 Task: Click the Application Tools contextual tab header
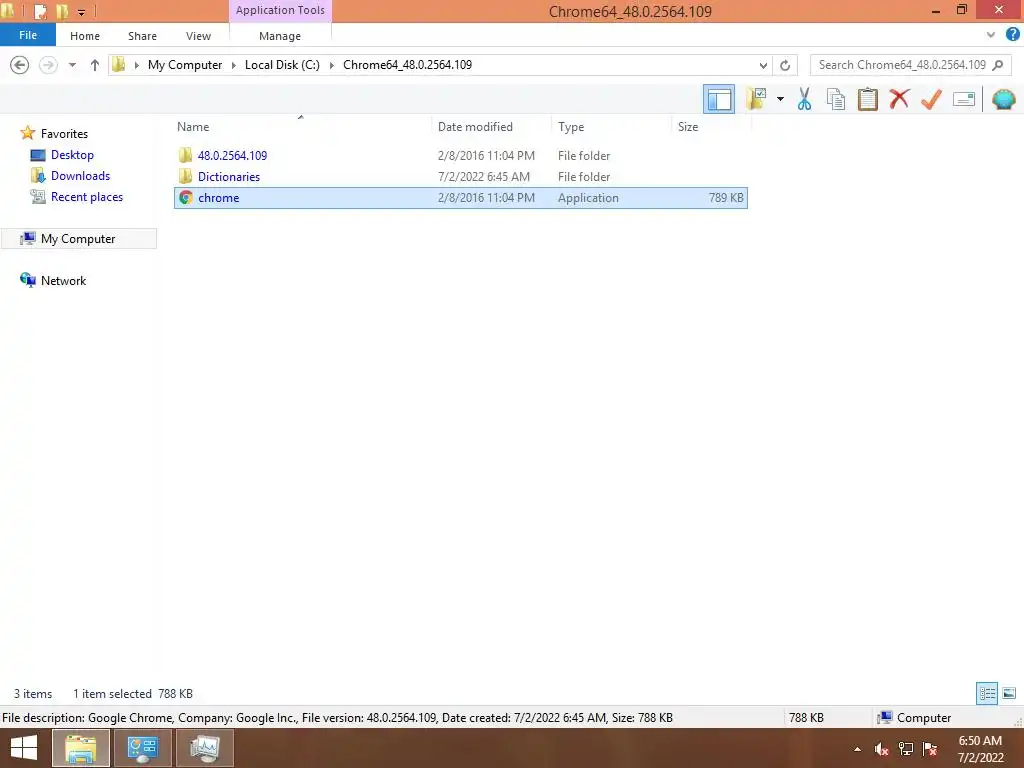[280, 10]
